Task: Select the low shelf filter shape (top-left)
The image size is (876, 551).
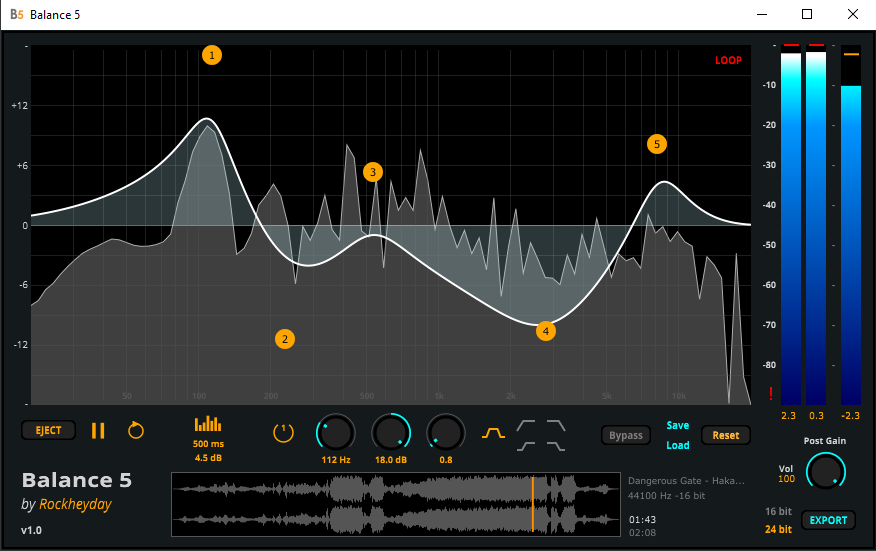Action: [526, 425]
